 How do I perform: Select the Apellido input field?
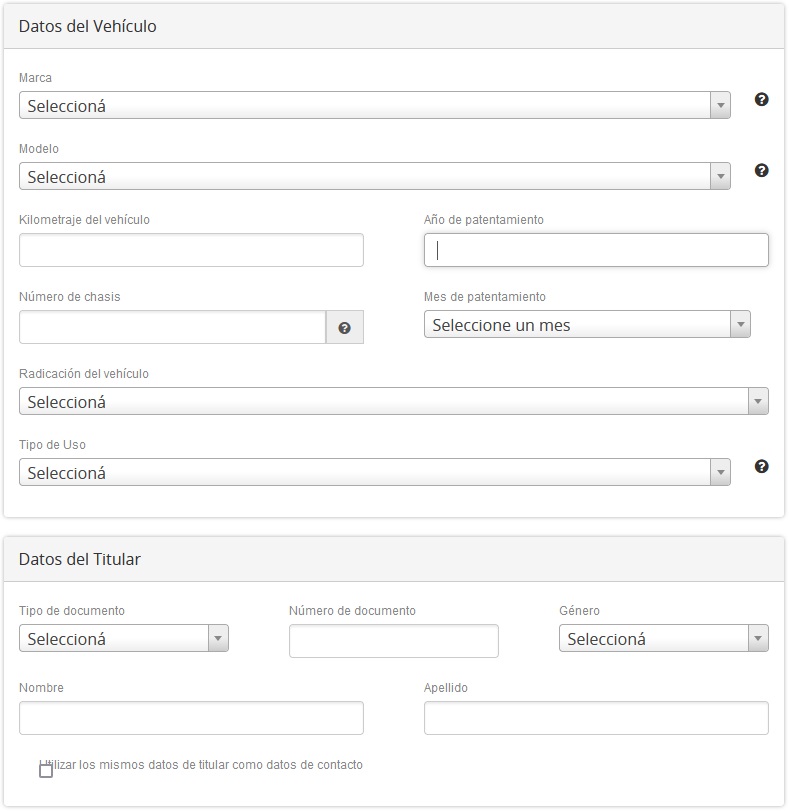click(595, 717)
